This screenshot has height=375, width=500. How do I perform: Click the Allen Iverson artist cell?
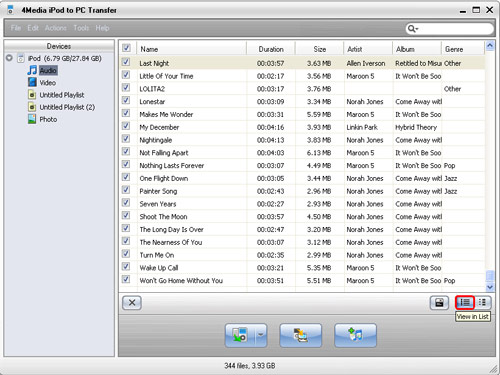[x=366, y=63]
